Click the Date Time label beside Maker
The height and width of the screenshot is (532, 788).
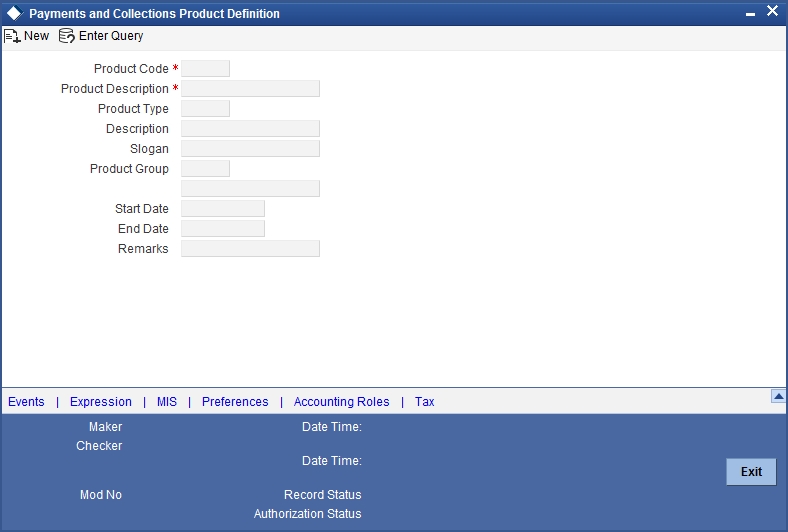coord(332,427)
